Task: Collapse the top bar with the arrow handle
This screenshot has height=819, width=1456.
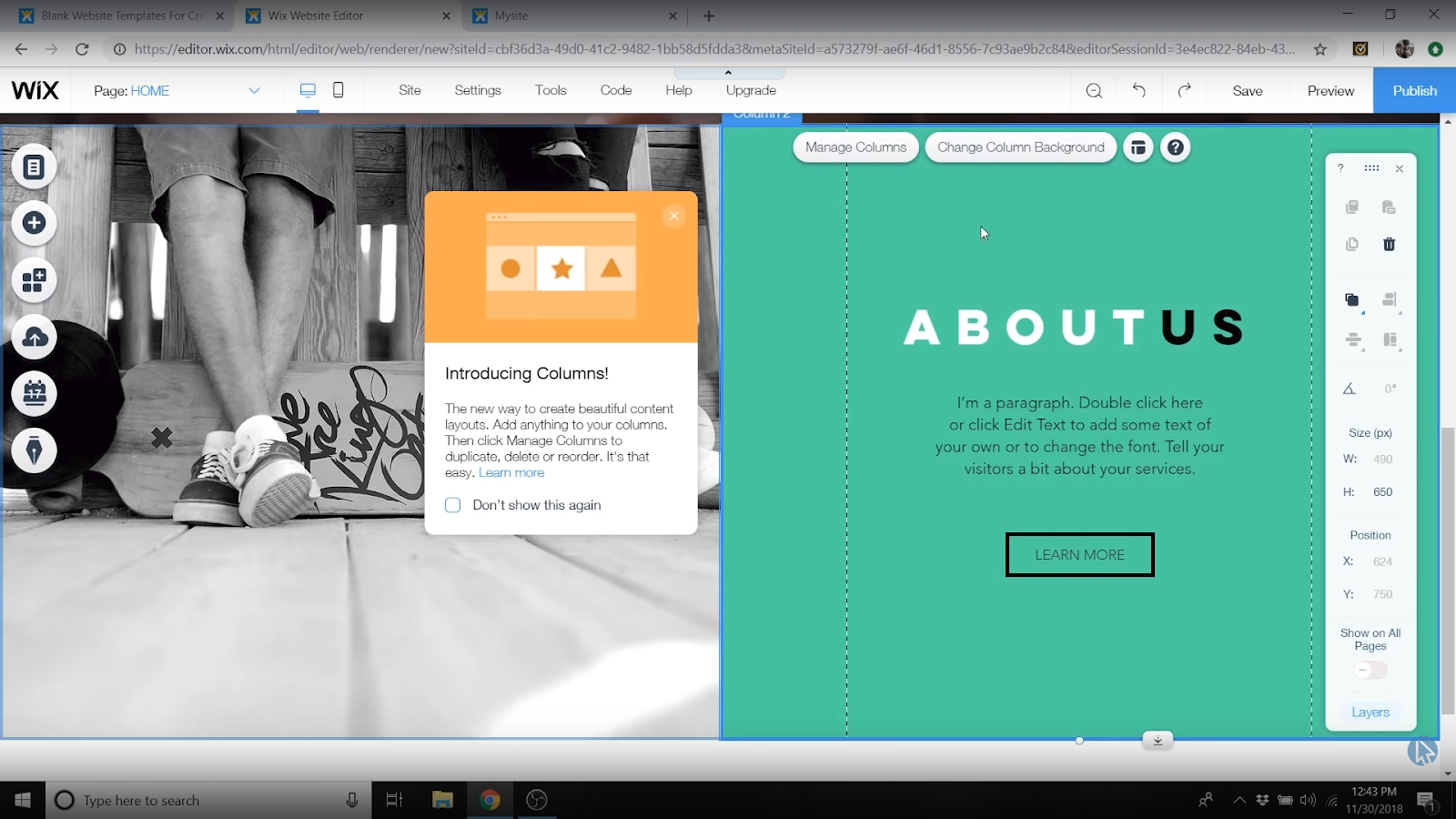Action: 728,73
